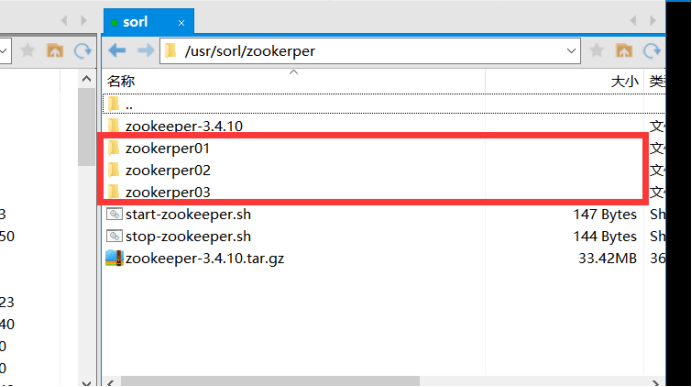This screenshot has width=692, height=387.
Task: Select the zookeeper-3.4.10 folder
Action: (384, 126)
